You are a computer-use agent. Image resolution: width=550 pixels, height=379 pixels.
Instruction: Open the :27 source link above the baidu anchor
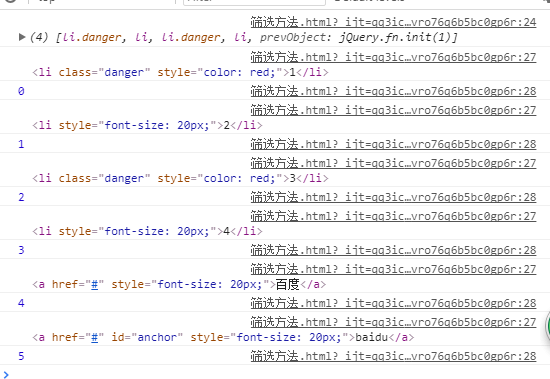click(x=393, y=322)
